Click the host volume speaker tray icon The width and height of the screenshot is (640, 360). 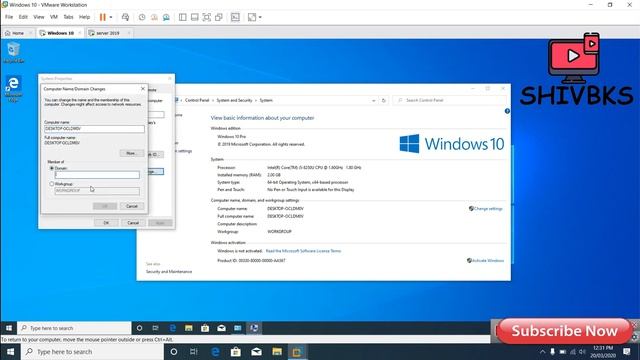coord(582,352)
